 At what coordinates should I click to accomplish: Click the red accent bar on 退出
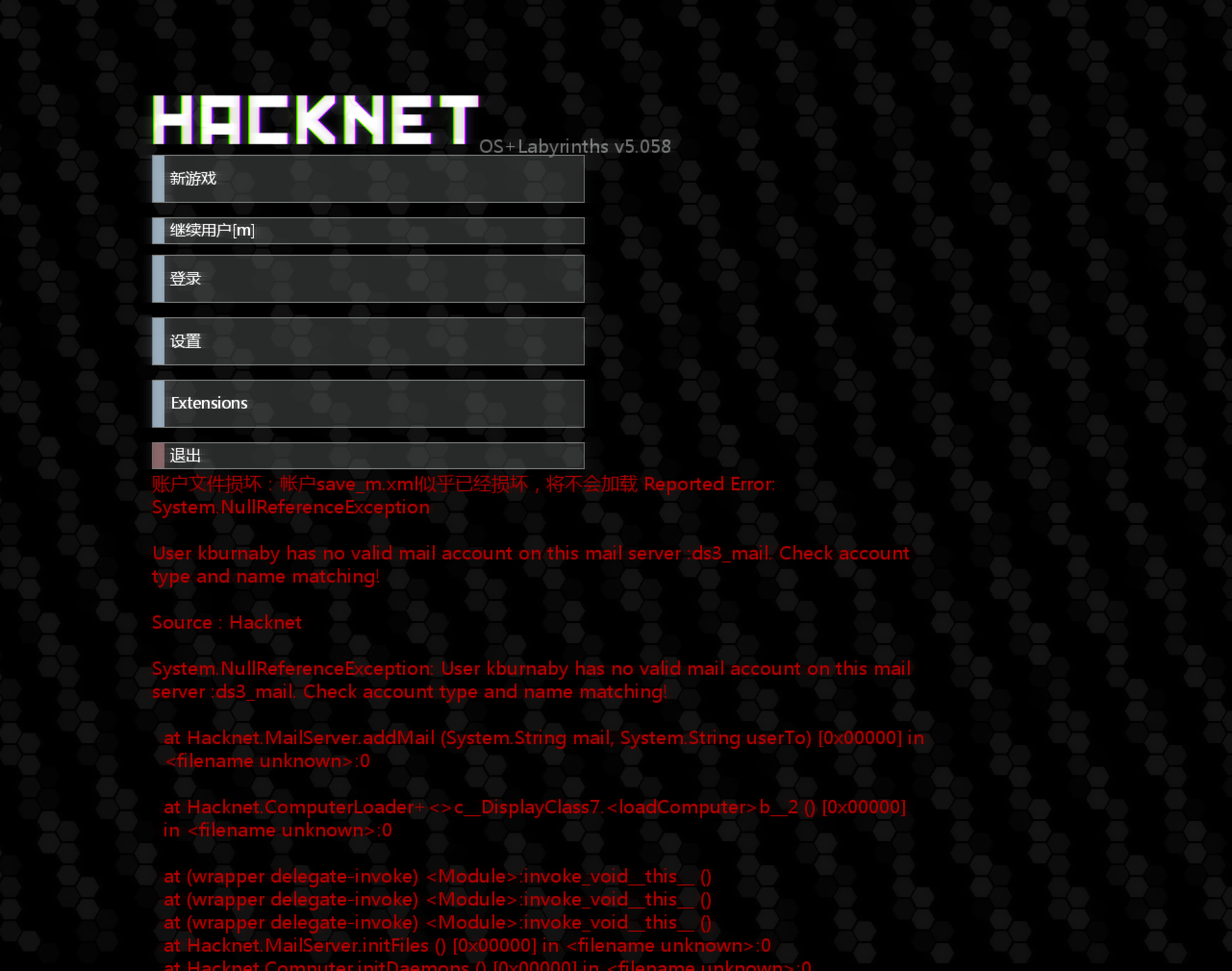point(158,455)
